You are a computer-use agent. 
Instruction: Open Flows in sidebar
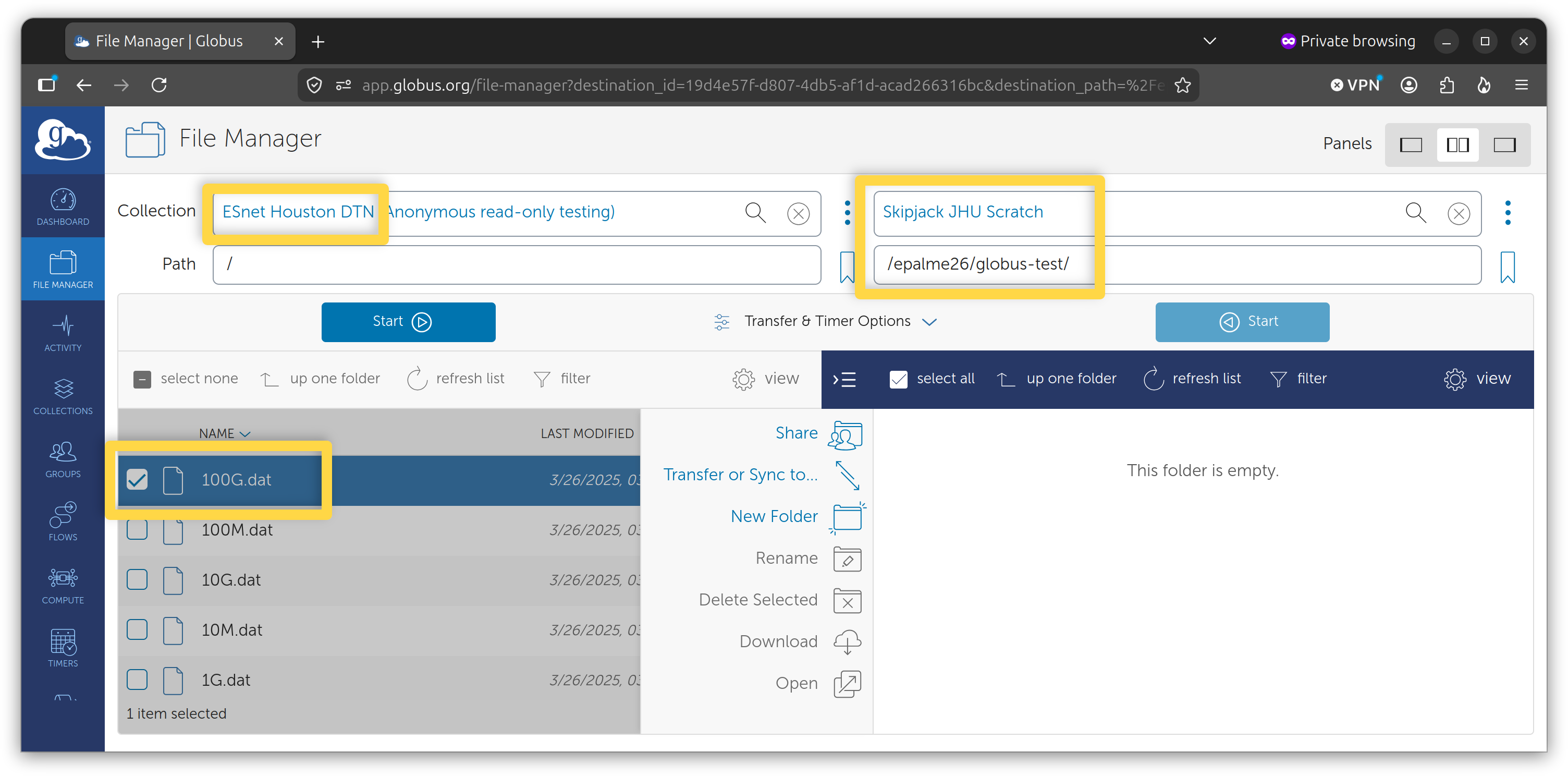tap(63, 523)
